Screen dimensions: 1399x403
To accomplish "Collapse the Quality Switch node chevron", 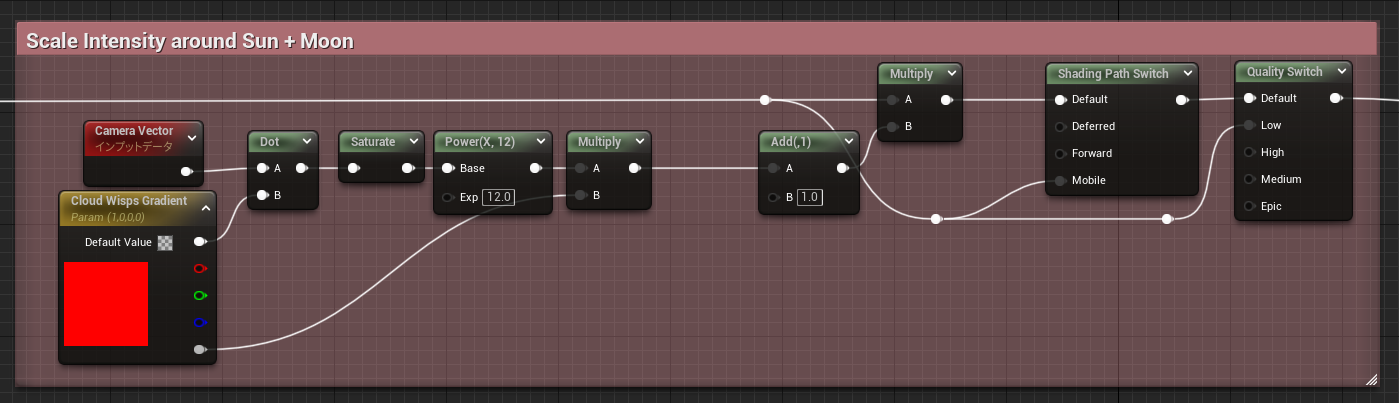I will 1341,72.
